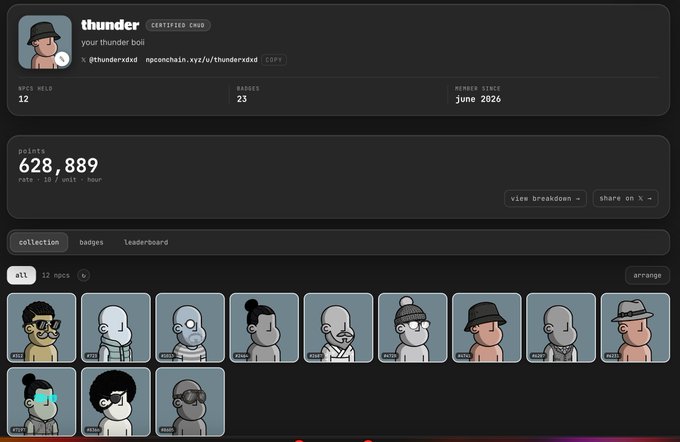Click the 'thunder' profile name heading

tap(110, 25)
